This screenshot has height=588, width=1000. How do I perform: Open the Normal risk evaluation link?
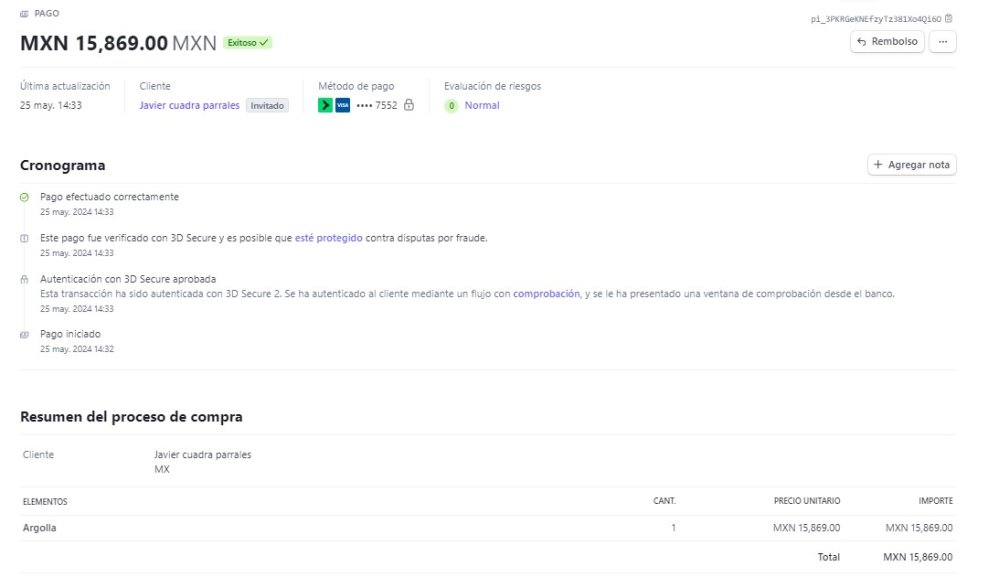[482, 105]
